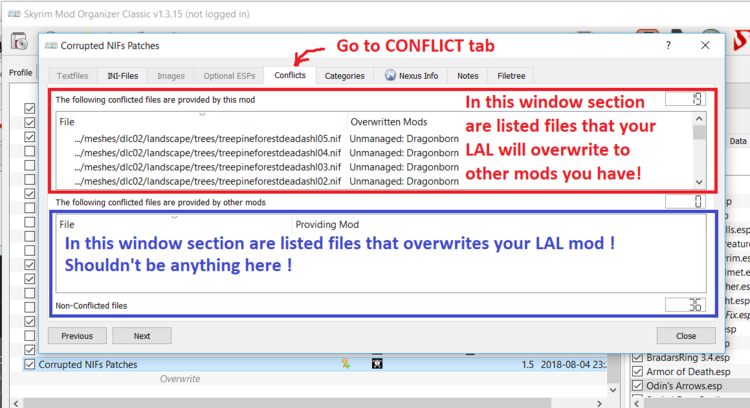Click the Profile label

tap(21, 73)
